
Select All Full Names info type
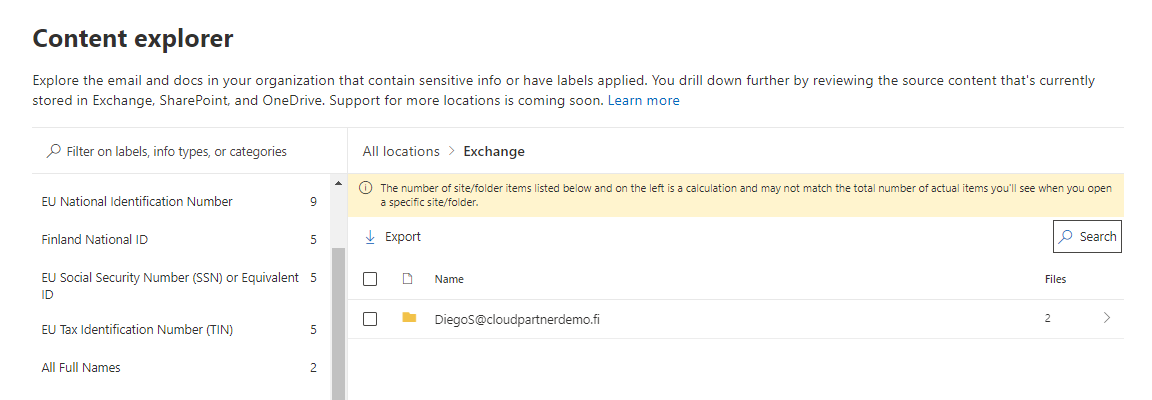[81, 368]
